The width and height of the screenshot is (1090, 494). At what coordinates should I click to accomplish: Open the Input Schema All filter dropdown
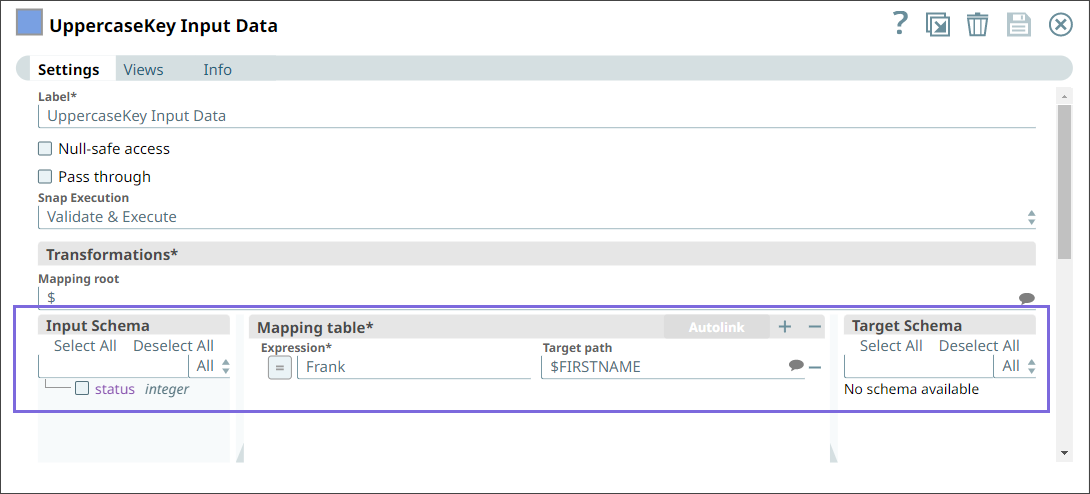(x=213, y=366)
